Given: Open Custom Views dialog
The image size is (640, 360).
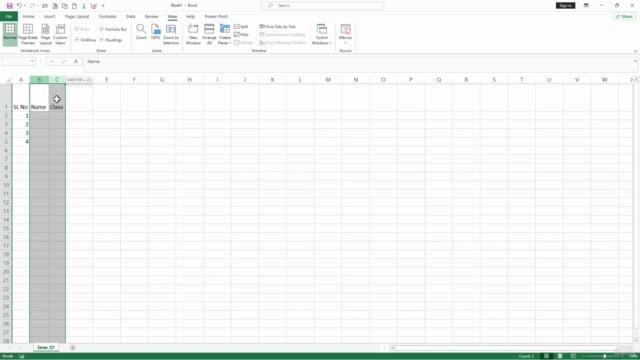Looking at the screenshot, I should click(x=60, y=34).
